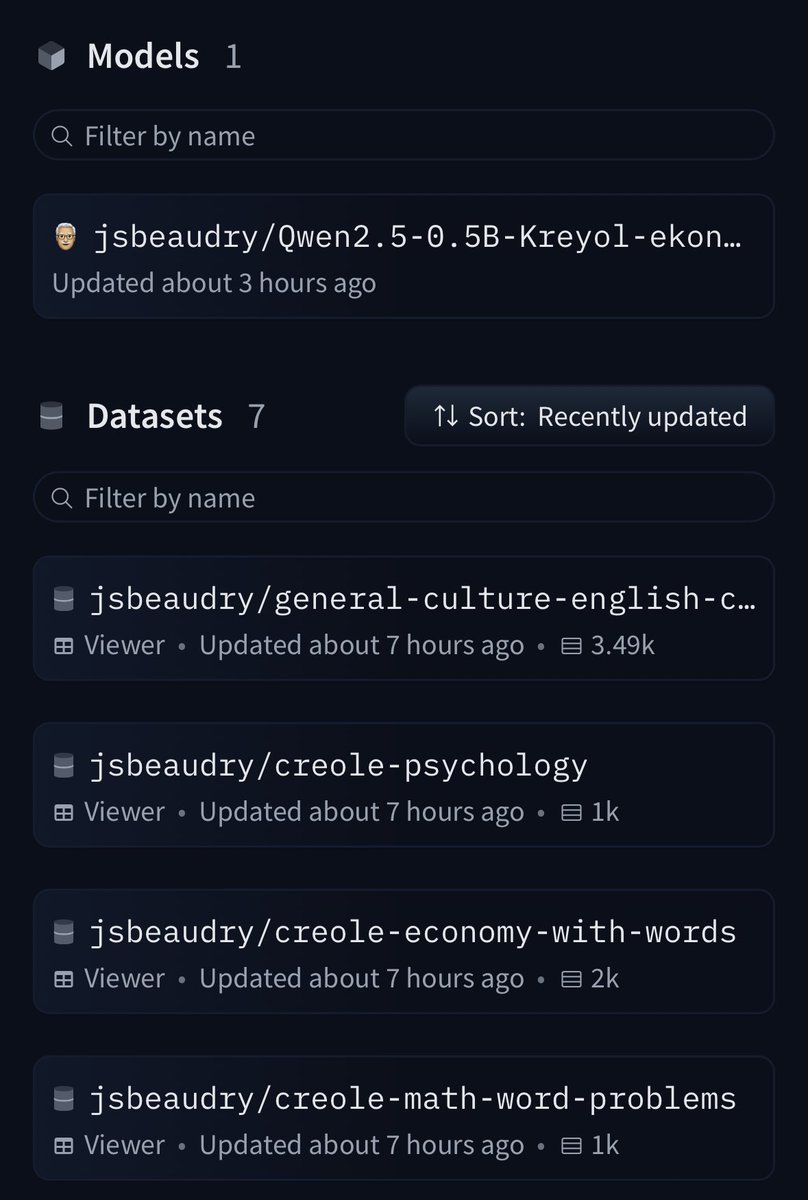The width and height of the screenshot is (808, 1200).
Task: Click the magnifier icon in datasets filter
Action: click(x=62, y=497)
